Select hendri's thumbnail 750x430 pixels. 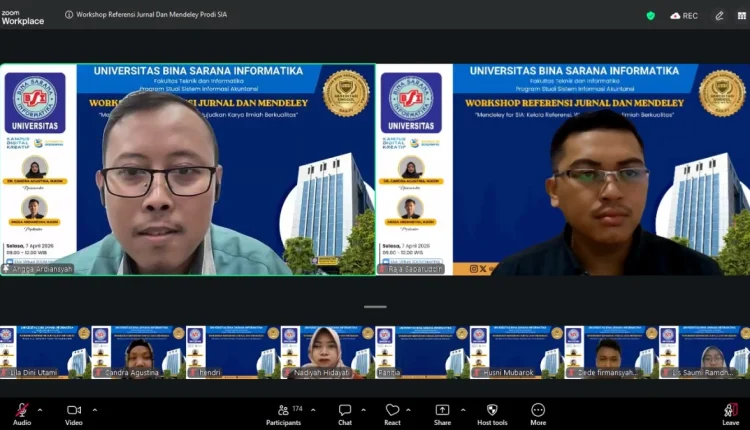coord(233,353)
